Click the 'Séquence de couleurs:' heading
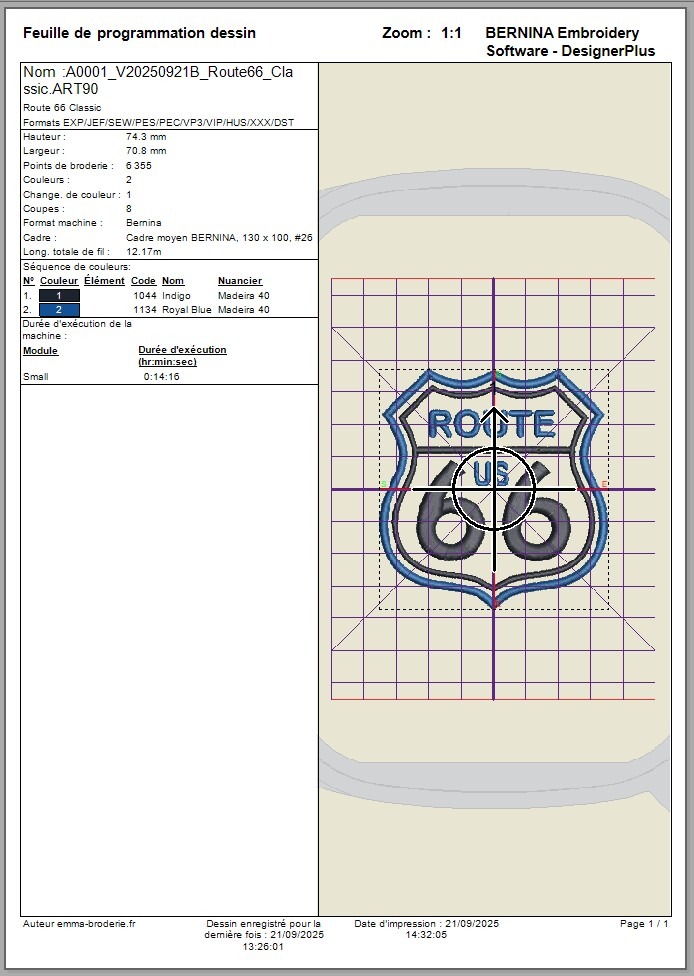Screen dimensions: 694x976 tap(77, 267)
